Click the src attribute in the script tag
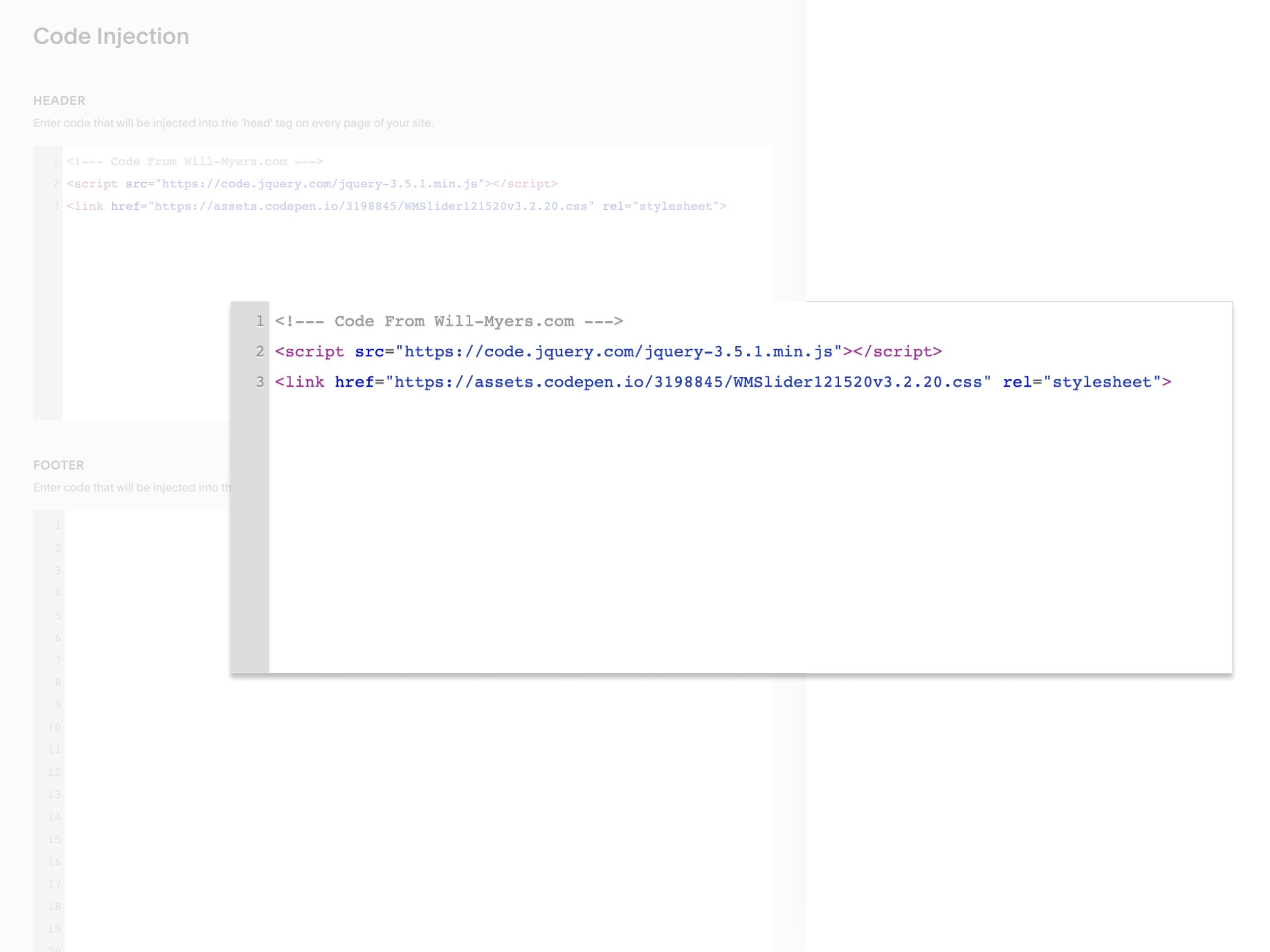The width and height of the screenshot is (1270, 952). pos(136,184)
